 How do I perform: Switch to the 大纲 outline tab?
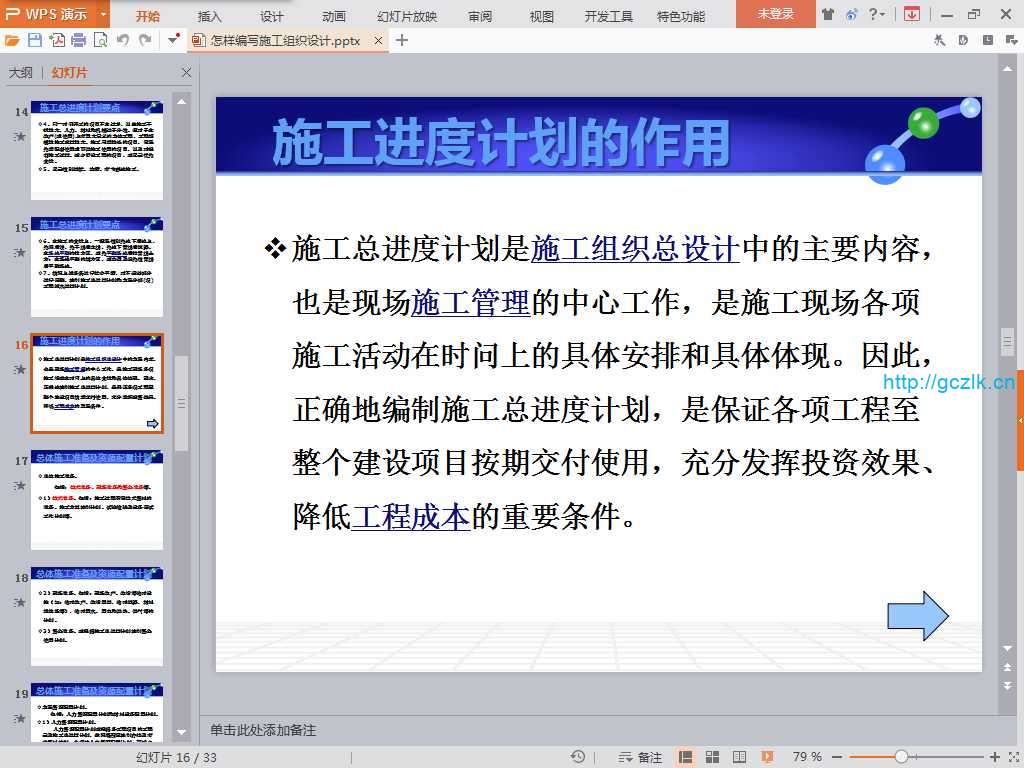click(21, 73)
